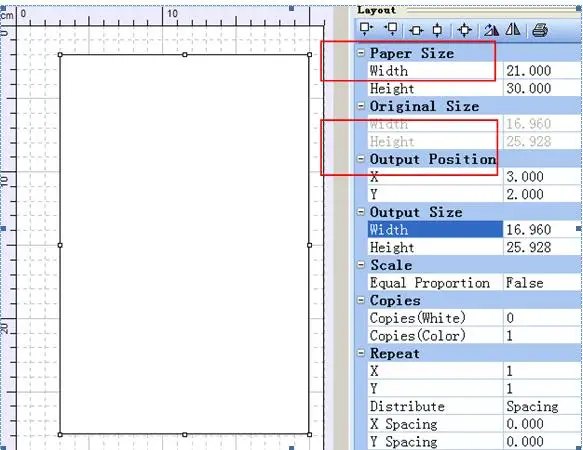This screenshot has width=583, height=450.
Task: Select the Equal Proportion row label
Action: [x=435, y=283]
